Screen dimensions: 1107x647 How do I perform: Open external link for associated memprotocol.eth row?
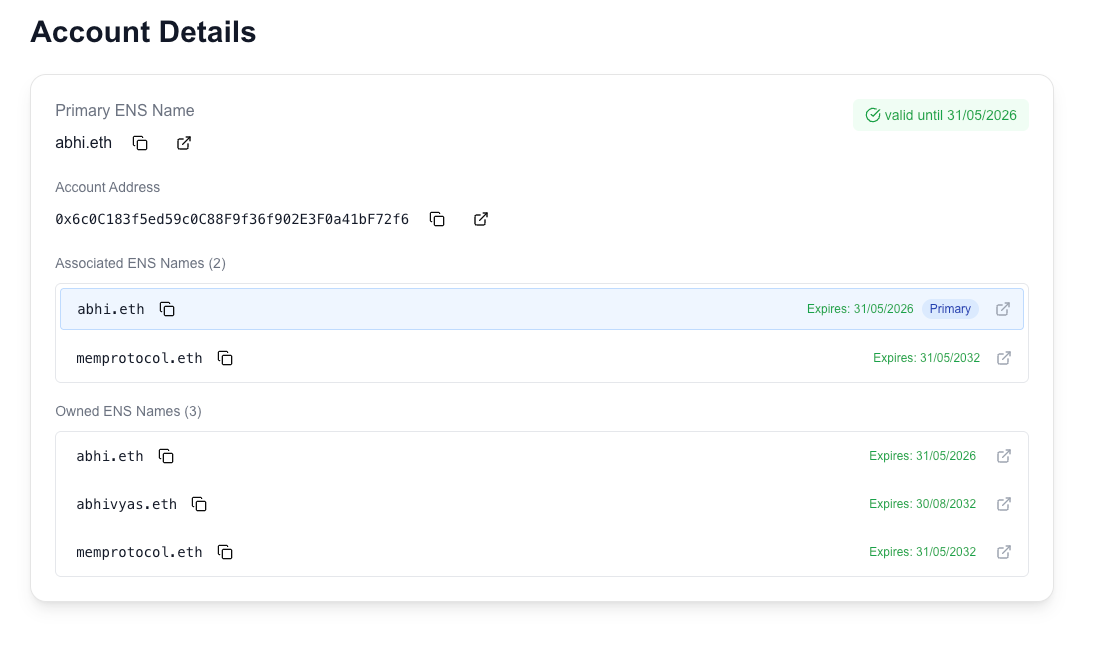(x=1004, y=358)
